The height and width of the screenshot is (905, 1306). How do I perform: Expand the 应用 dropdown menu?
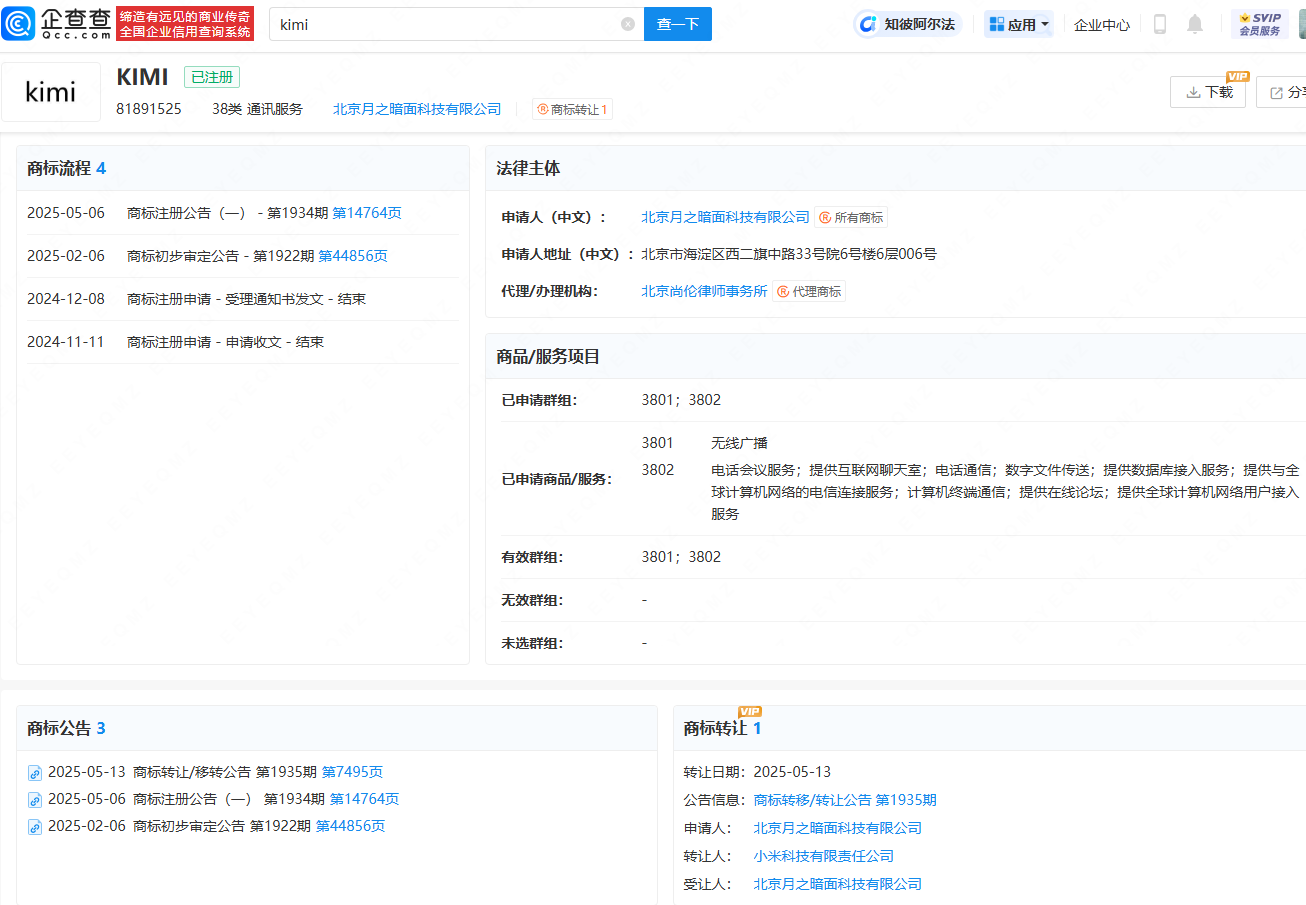(1018, 23)
